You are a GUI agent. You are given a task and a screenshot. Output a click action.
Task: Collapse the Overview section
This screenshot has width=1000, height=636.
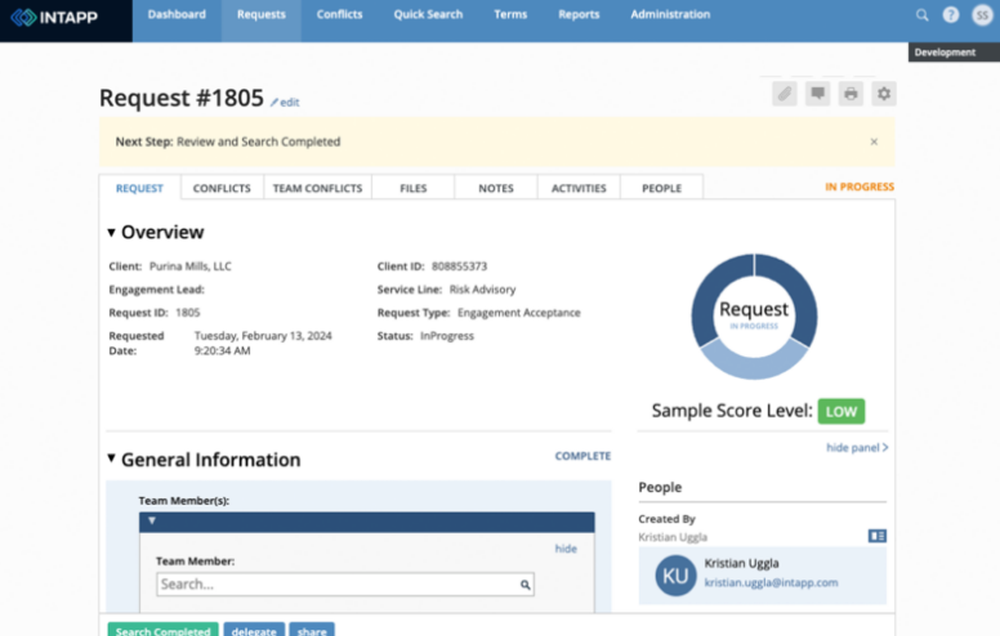[112, 232]
